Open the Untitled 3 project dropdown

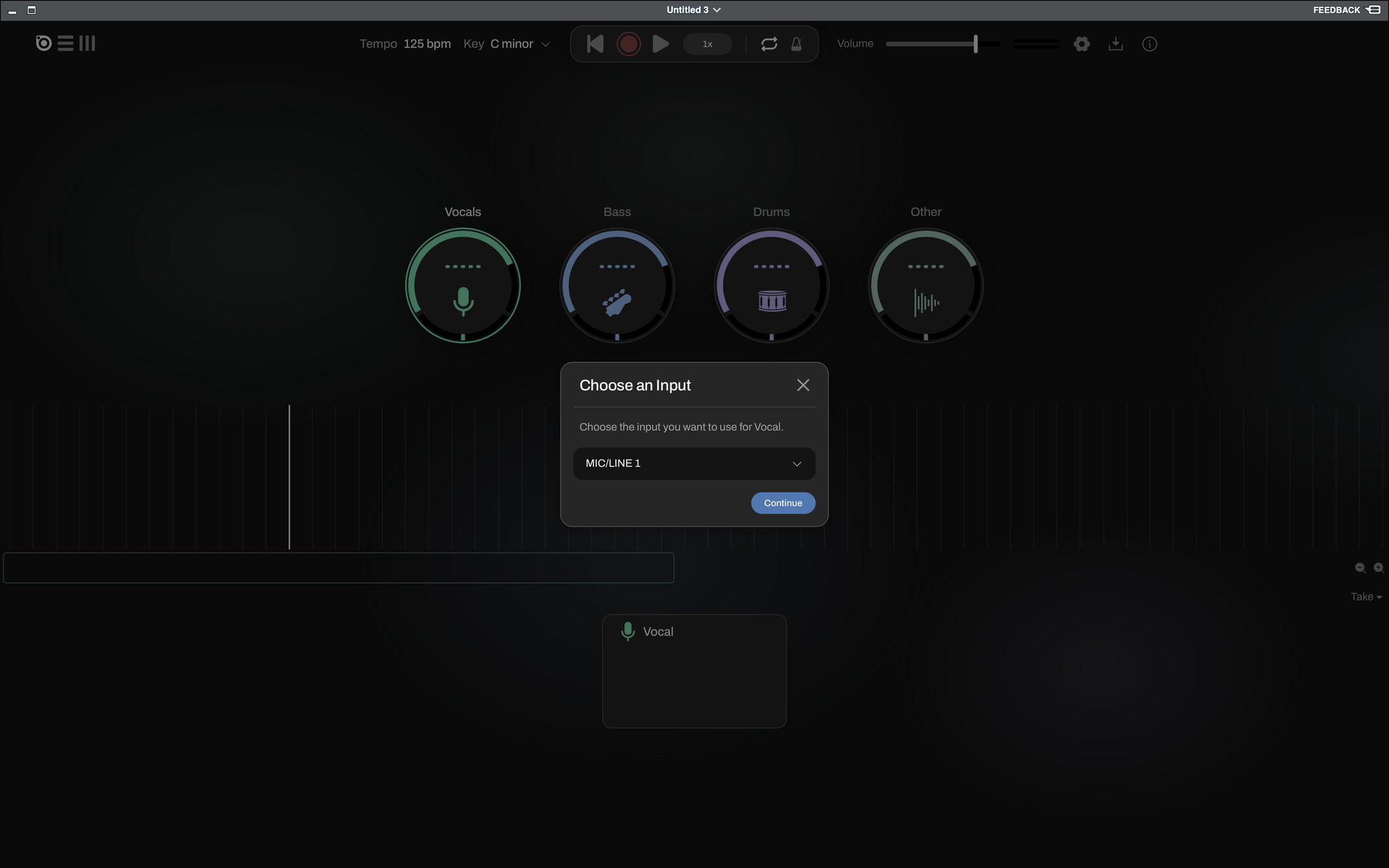(694, 10)
